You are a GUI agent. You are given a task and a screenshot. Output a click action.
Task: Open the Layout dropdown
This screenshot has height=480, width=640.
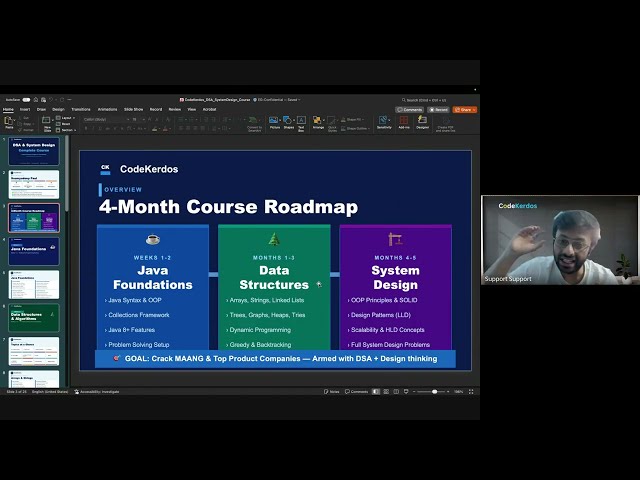pyautogui.click(x=65, y=118)
